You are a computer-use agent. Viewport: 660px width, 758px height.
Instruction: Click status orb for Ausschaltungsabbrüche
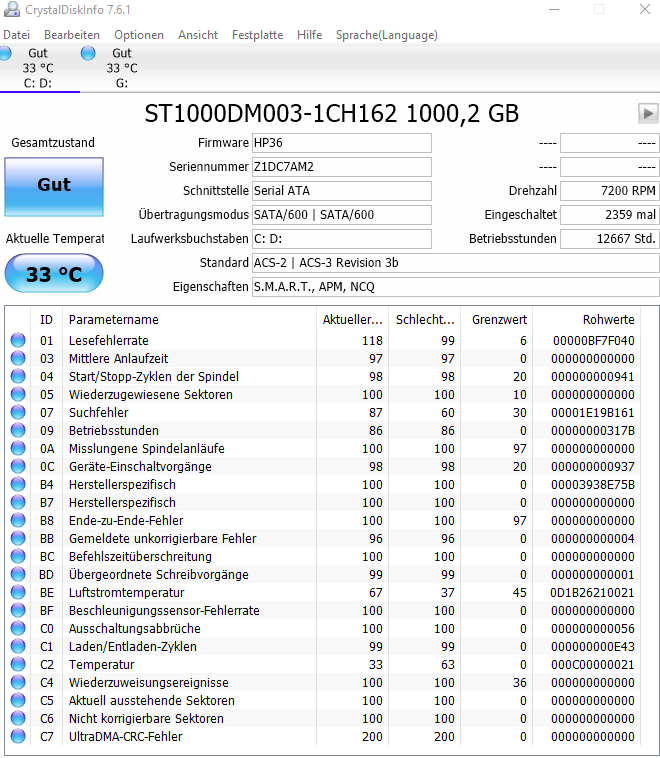point(18,628)
